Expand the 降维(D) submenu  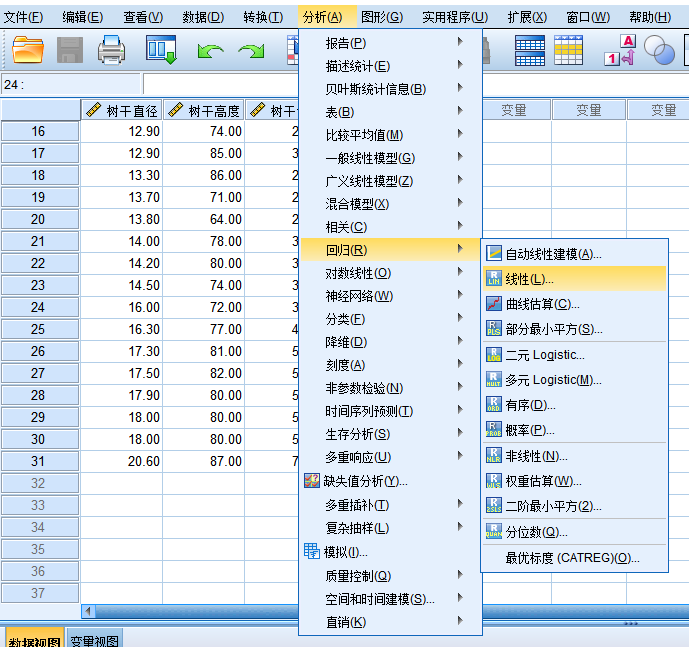(390, 342)
